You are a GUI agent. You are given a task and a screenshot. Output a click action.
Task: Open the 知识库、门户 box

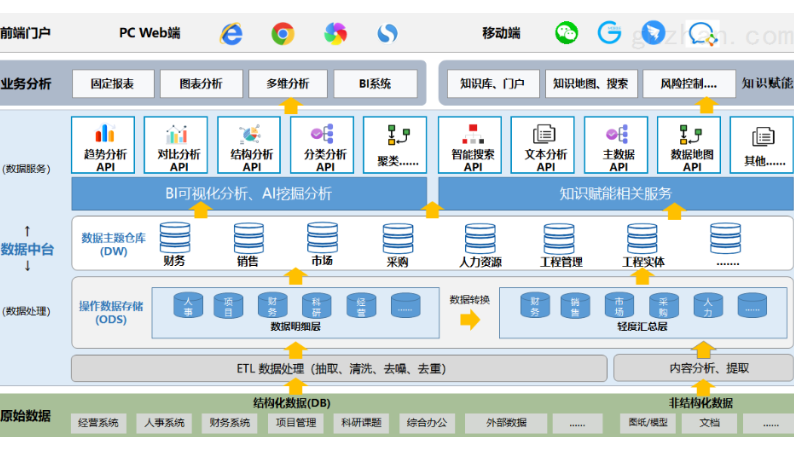tap(493, 84)
